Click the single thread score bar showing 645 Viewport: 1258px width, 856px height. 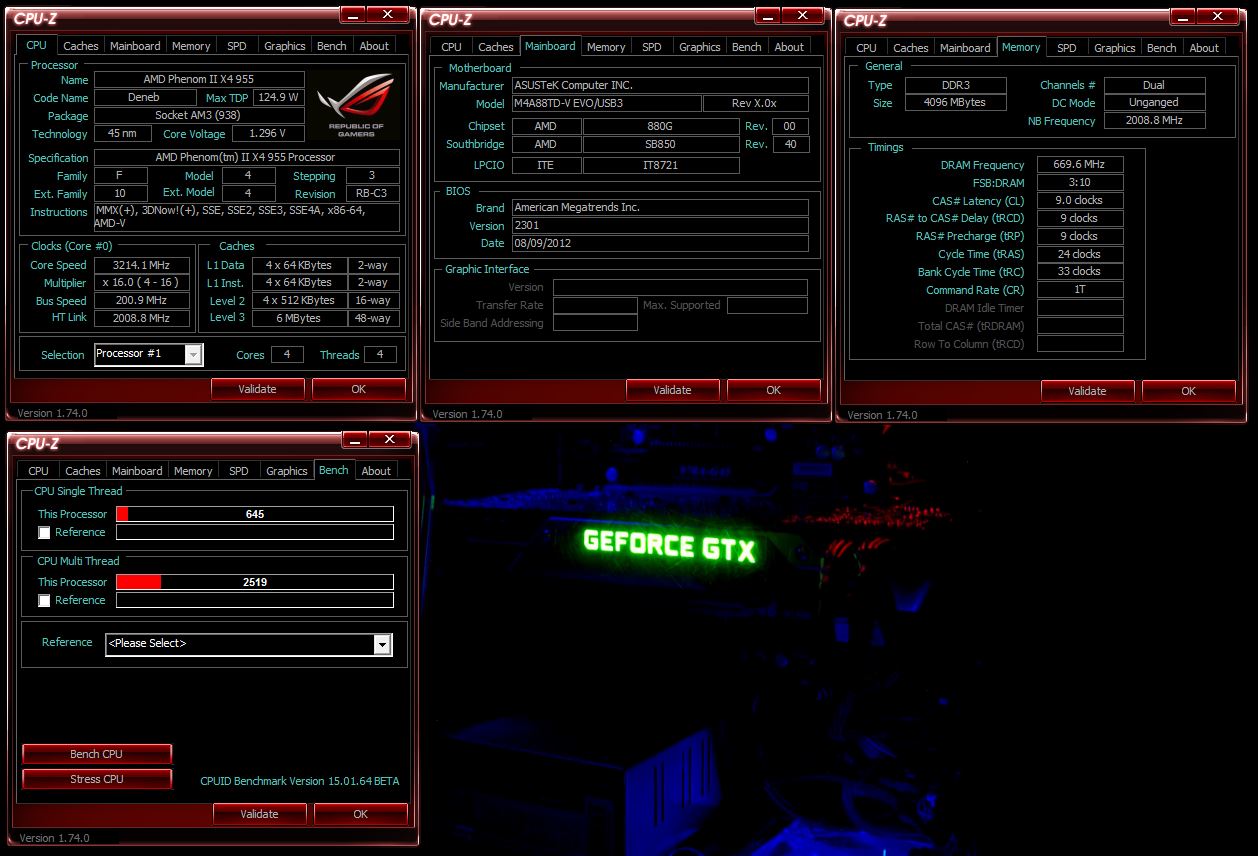tap(255, 514)
